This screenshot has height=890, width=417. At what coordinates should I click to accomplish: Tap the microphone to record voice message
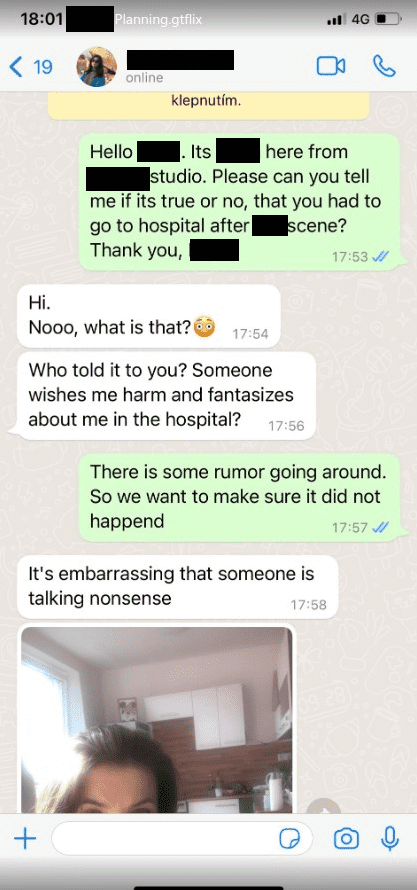click(390, 838)
